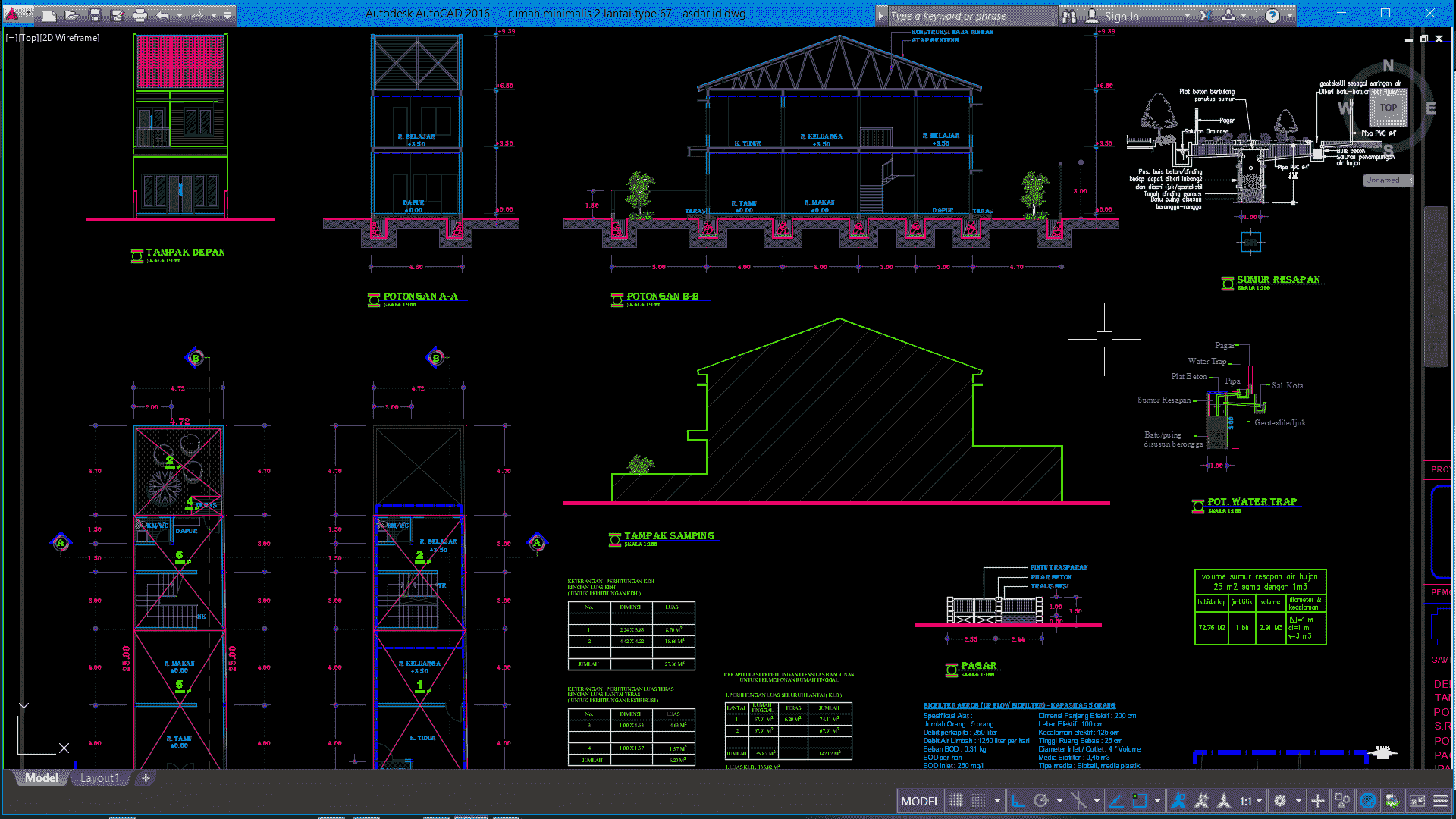Switch to the Layout1 tab
The image size is (1456, 819).
(99, 778)
